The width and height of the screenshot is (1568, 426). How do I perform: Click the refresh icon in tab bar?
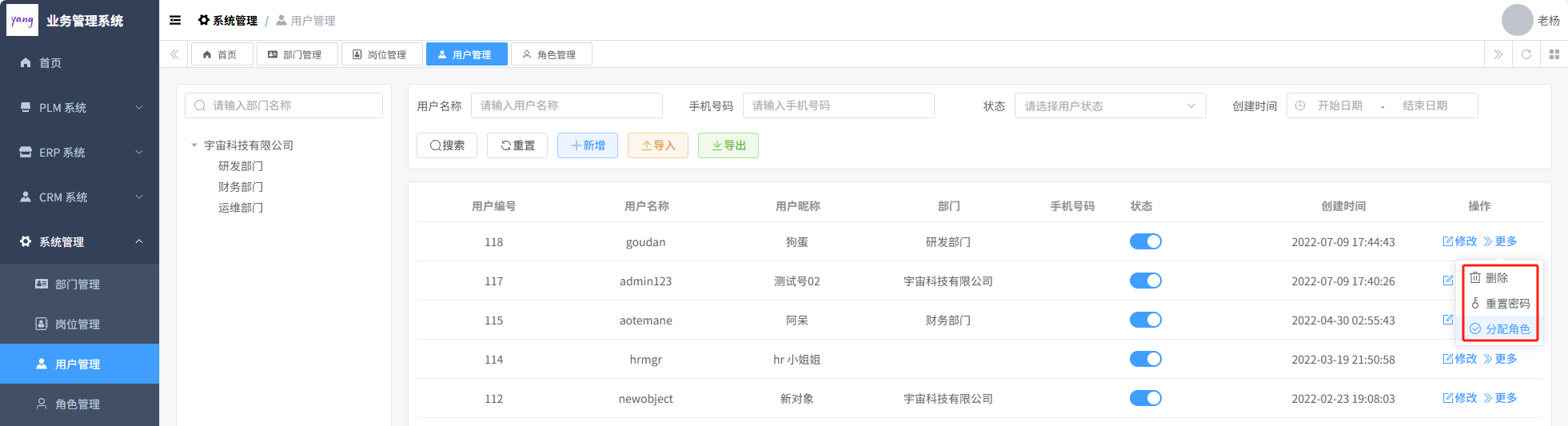point(1526,54)
